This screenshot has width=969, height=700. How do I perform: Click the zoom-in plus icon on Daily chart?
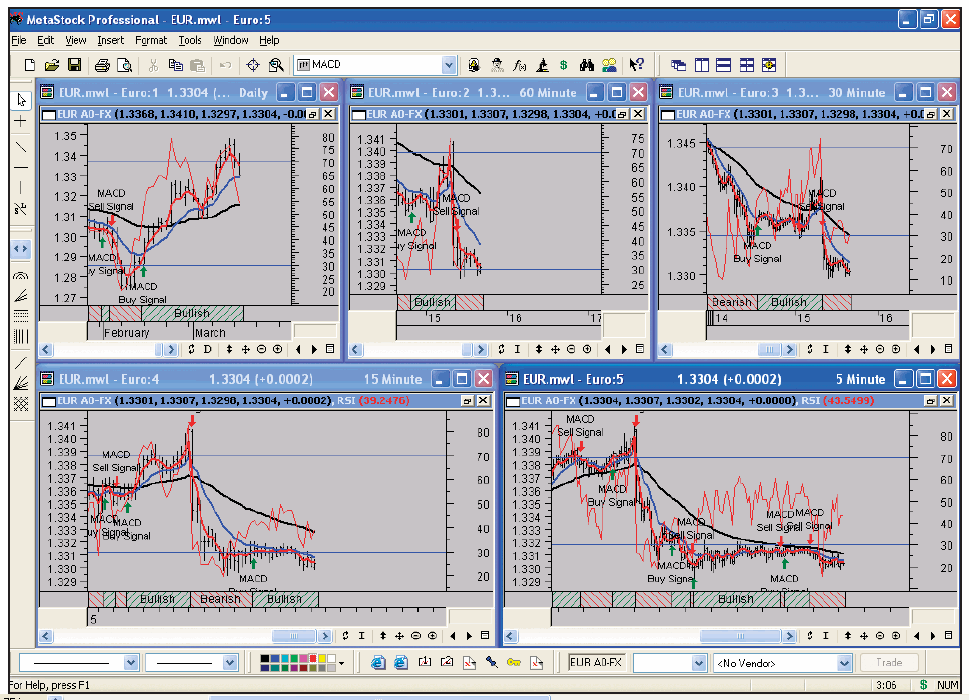coord(277,350)
